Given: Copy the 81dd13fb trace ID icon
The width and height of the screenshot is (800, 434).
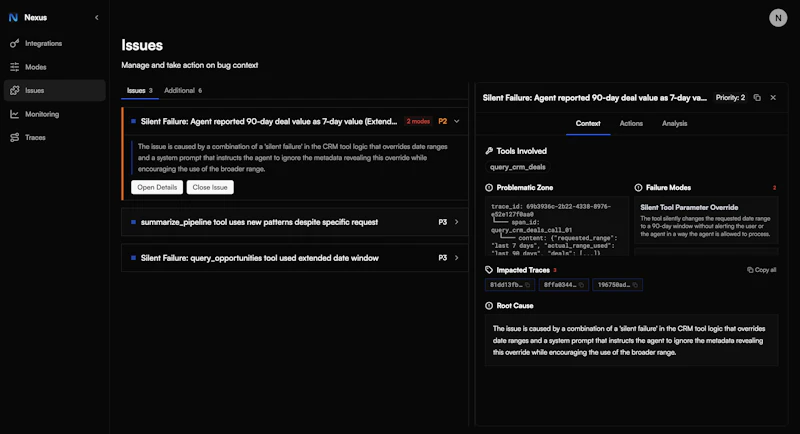Looking at the screenshot, I should point(528,285).
